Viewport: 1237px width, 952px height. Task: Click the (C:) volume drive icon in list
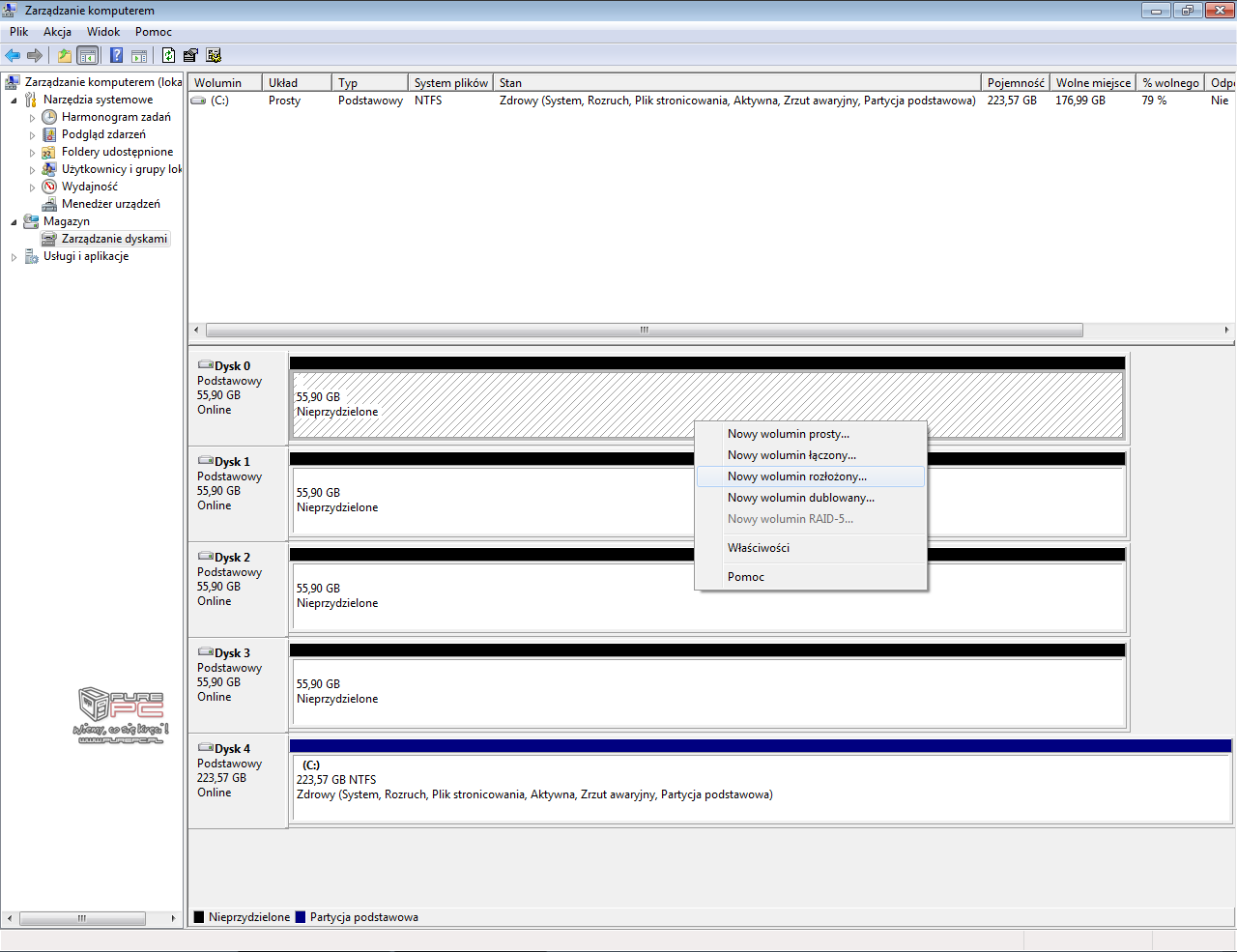(x=198, y=101)
